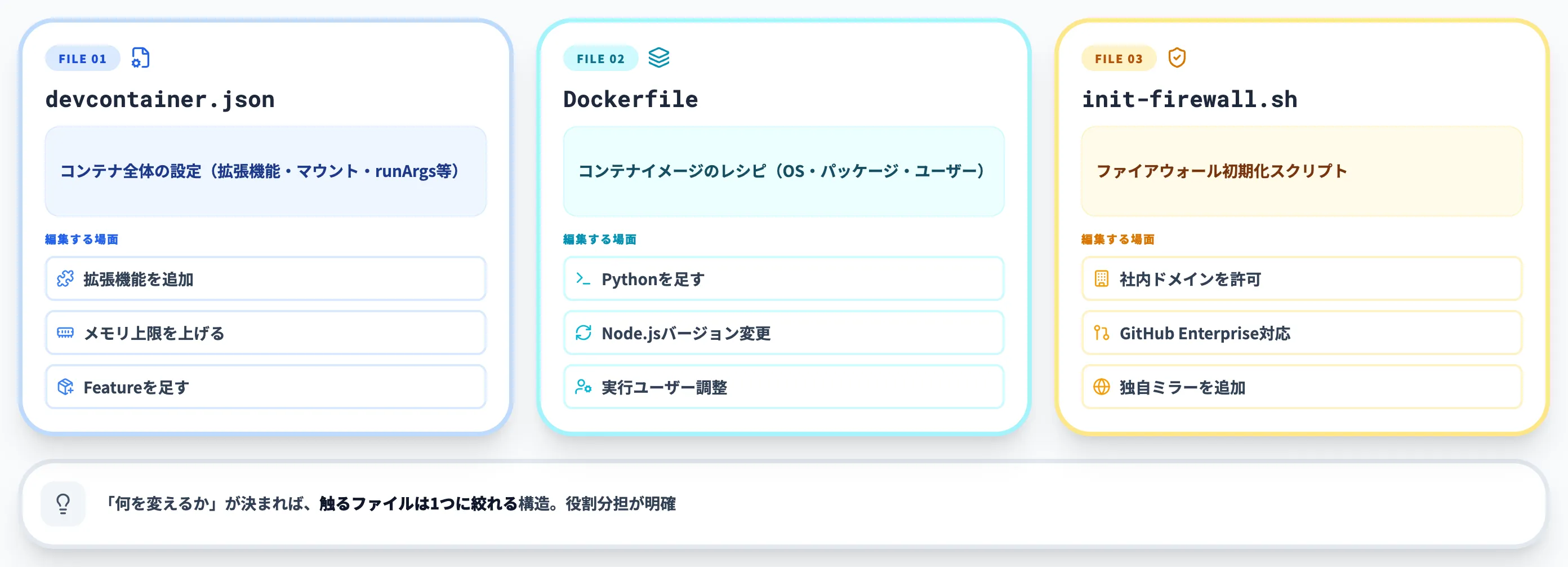This screenshot has height=567, width=1568.
Task: Pick the 社内ドメインを許可 item
Action: point(1302,279)
